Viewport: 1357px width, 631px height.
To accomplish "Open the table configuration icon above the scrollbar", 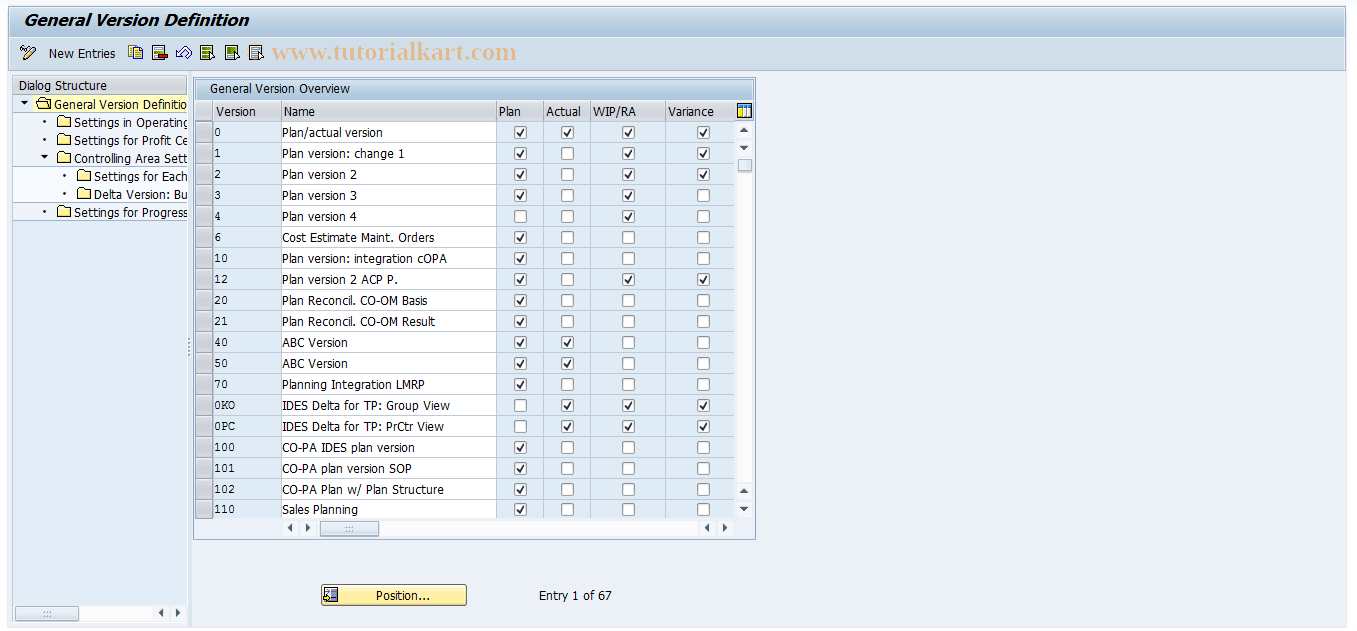I will point(744,111).
